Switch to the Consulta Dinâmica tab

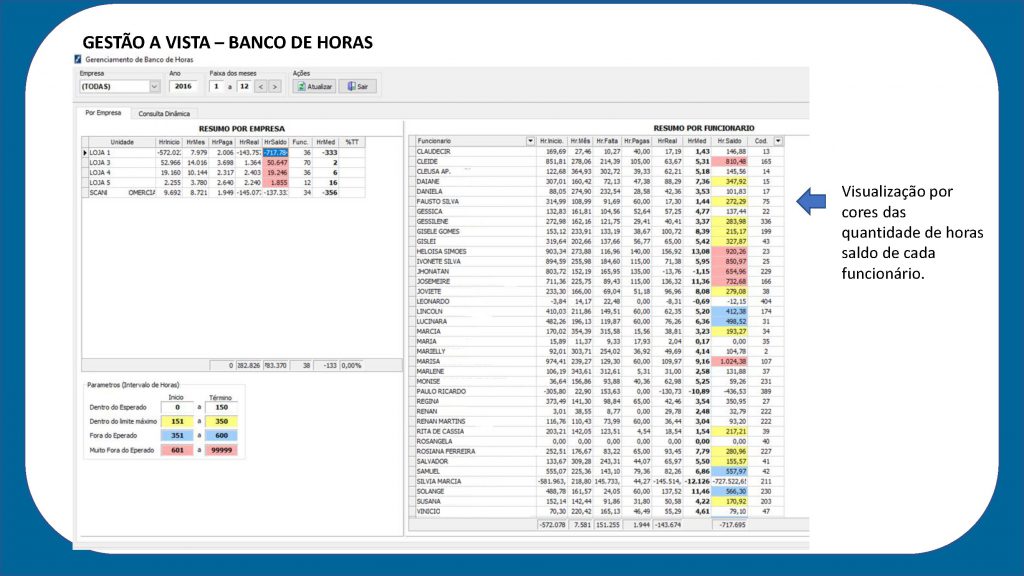coord(164,114)
